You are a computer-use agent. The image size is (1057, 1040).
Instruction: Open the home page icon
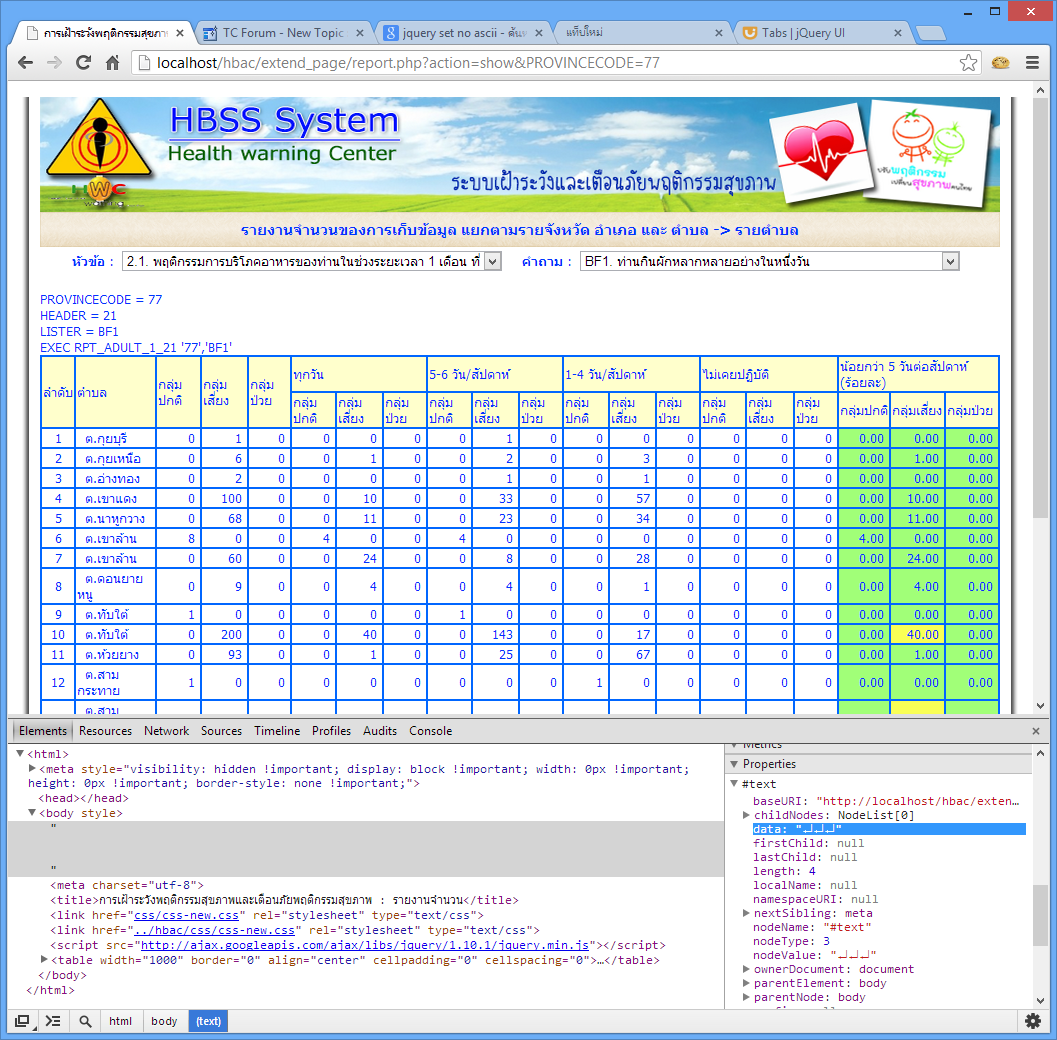[113, 63]
